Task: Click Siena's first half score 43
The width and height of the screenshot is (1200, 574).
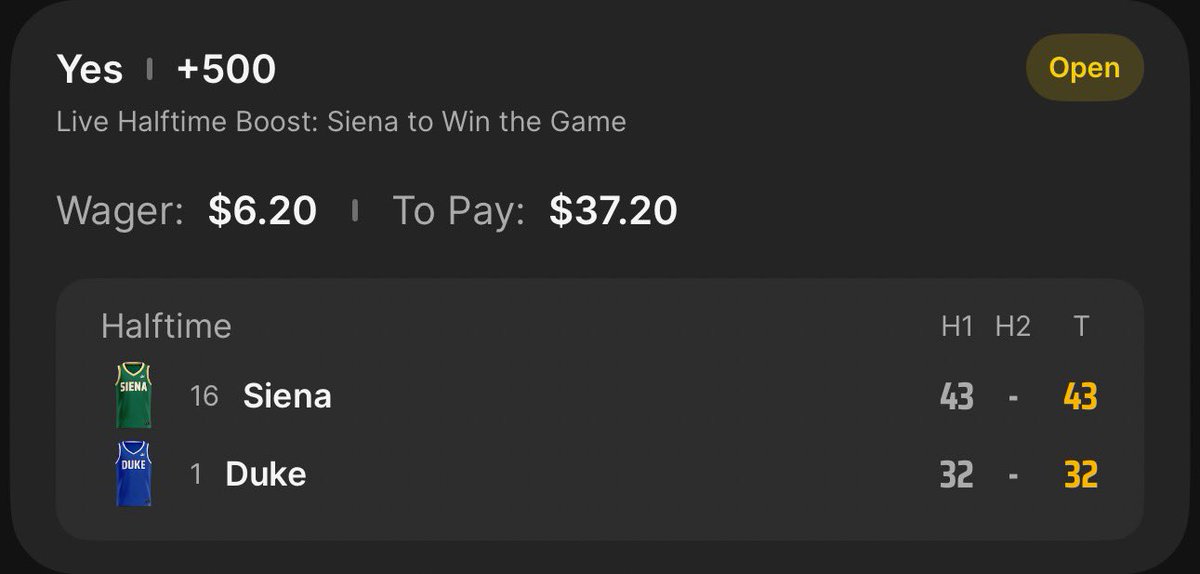Action: pyautogui.click(x=957, y=397)
